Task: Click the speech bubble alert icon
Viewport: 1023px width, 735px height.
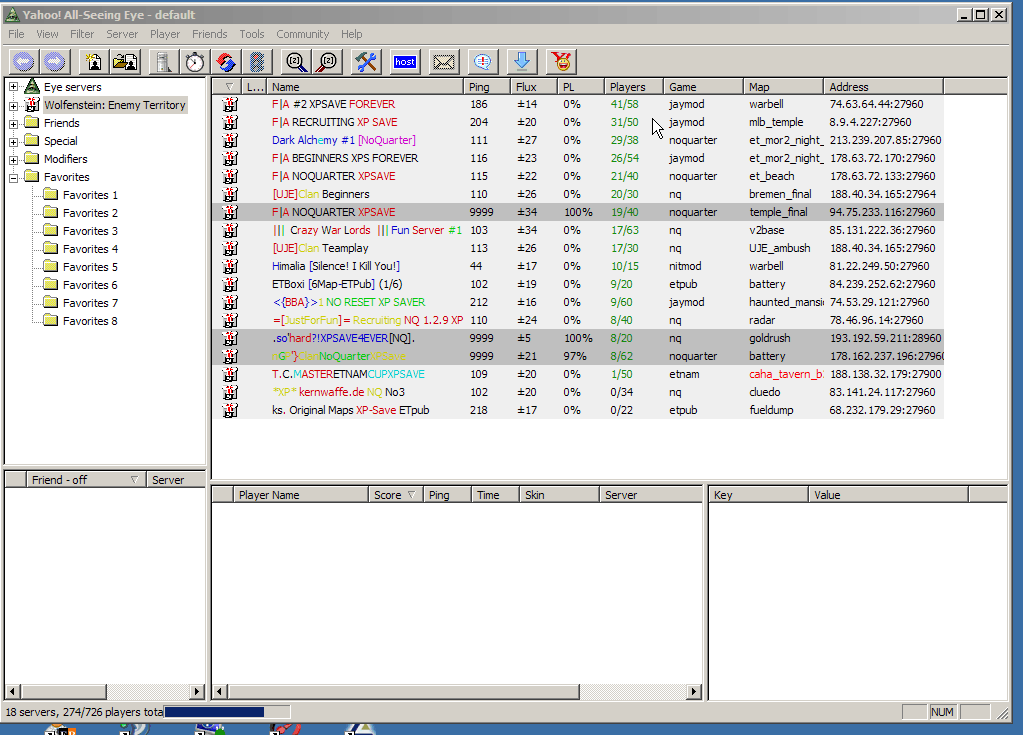Action: point(483,62)
